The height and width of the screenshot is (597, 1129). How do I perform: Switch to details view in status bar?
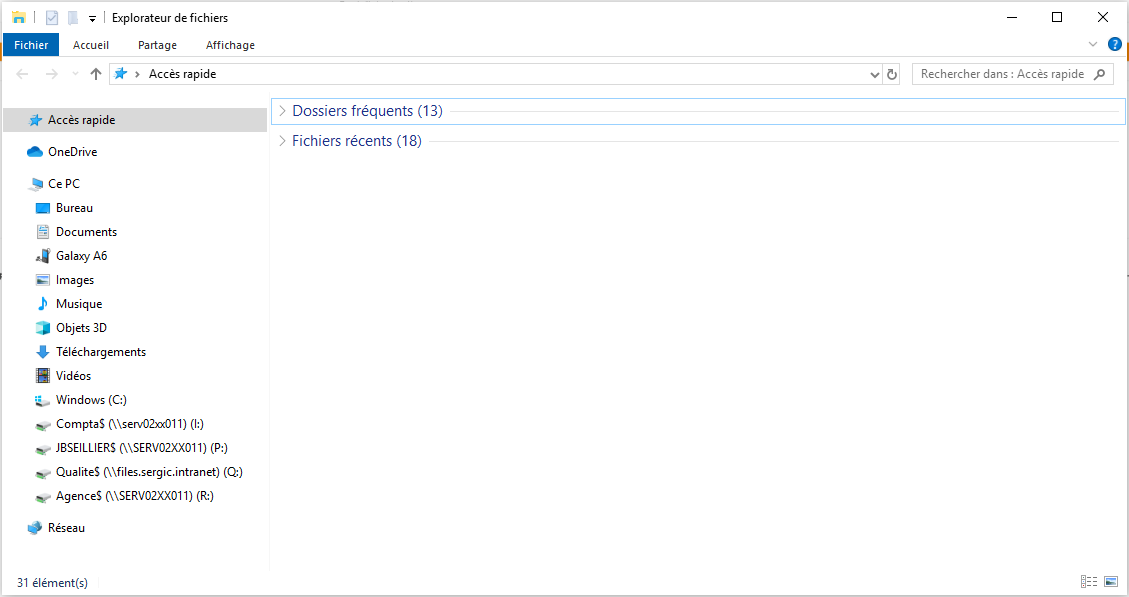click(1089, 581)
